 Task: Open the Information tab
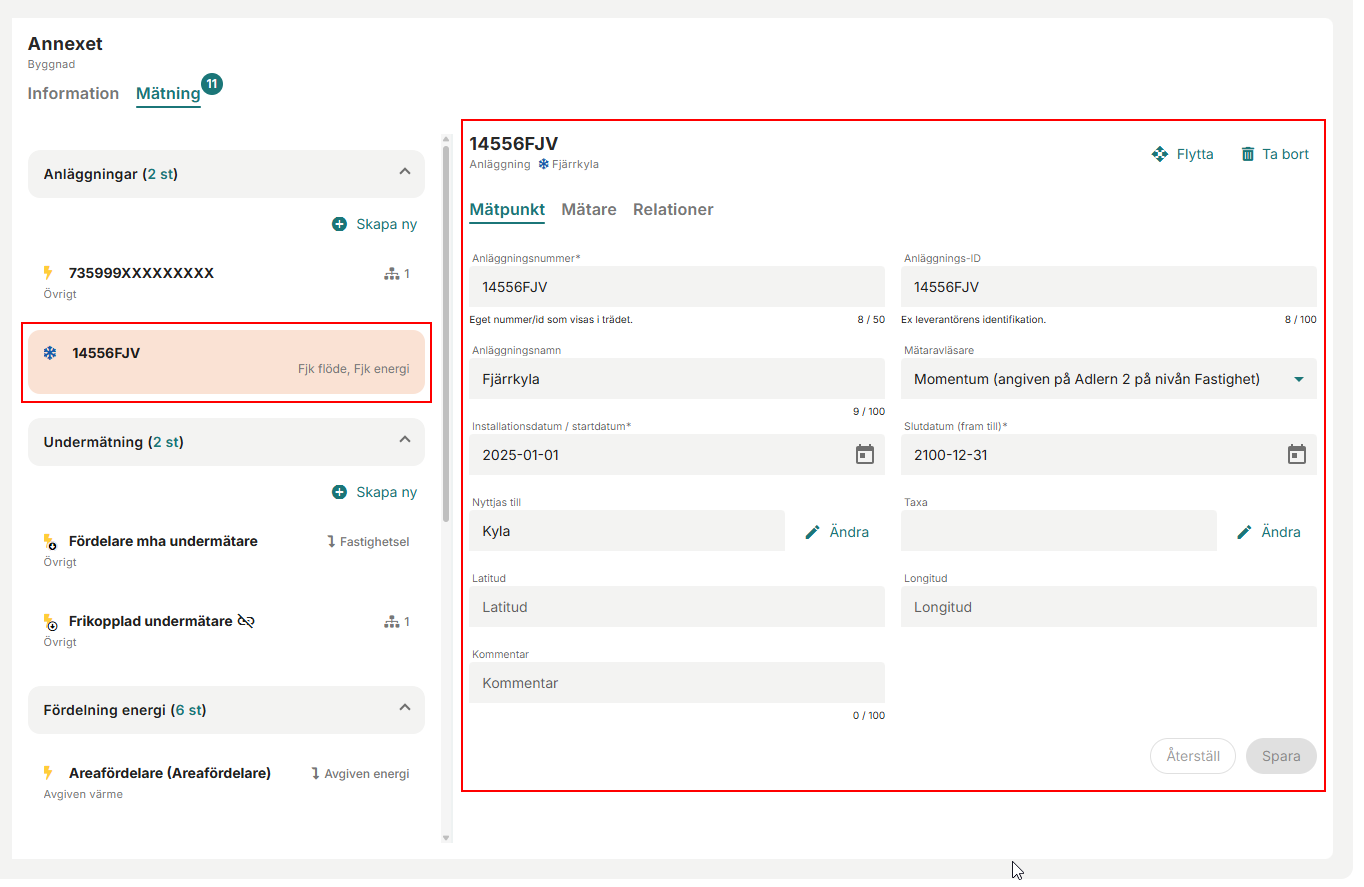[73, 94]
